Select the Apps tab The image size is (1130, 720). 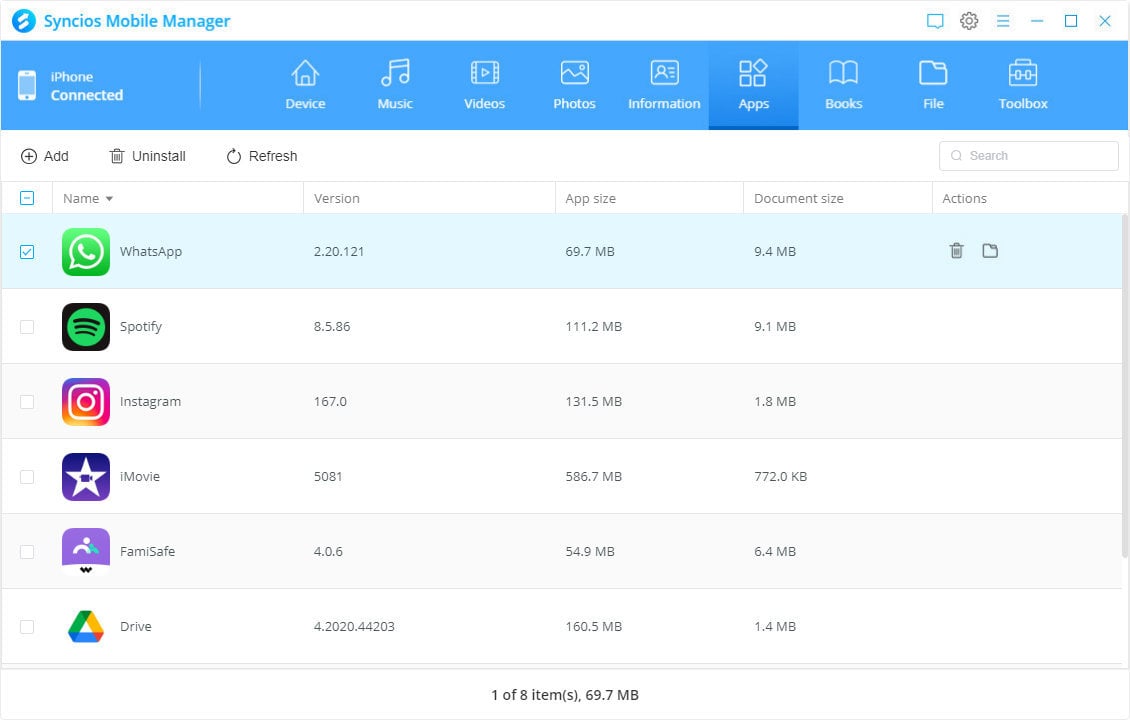click(x=754, y=85)
